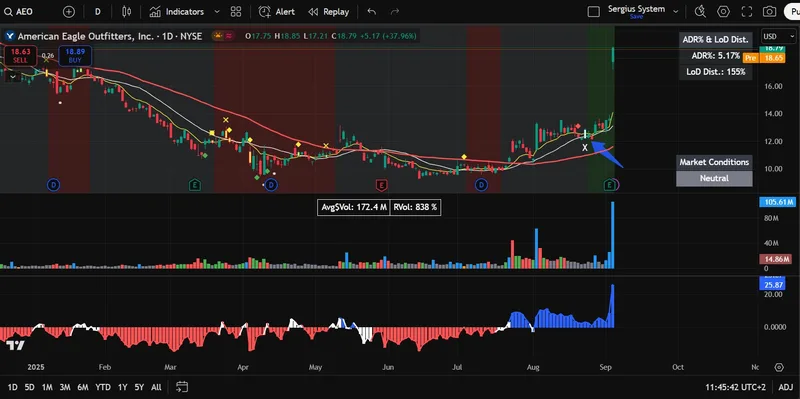Click the Market Conditions label
Screen dimensions: 800x399
[x=714, y=162]
